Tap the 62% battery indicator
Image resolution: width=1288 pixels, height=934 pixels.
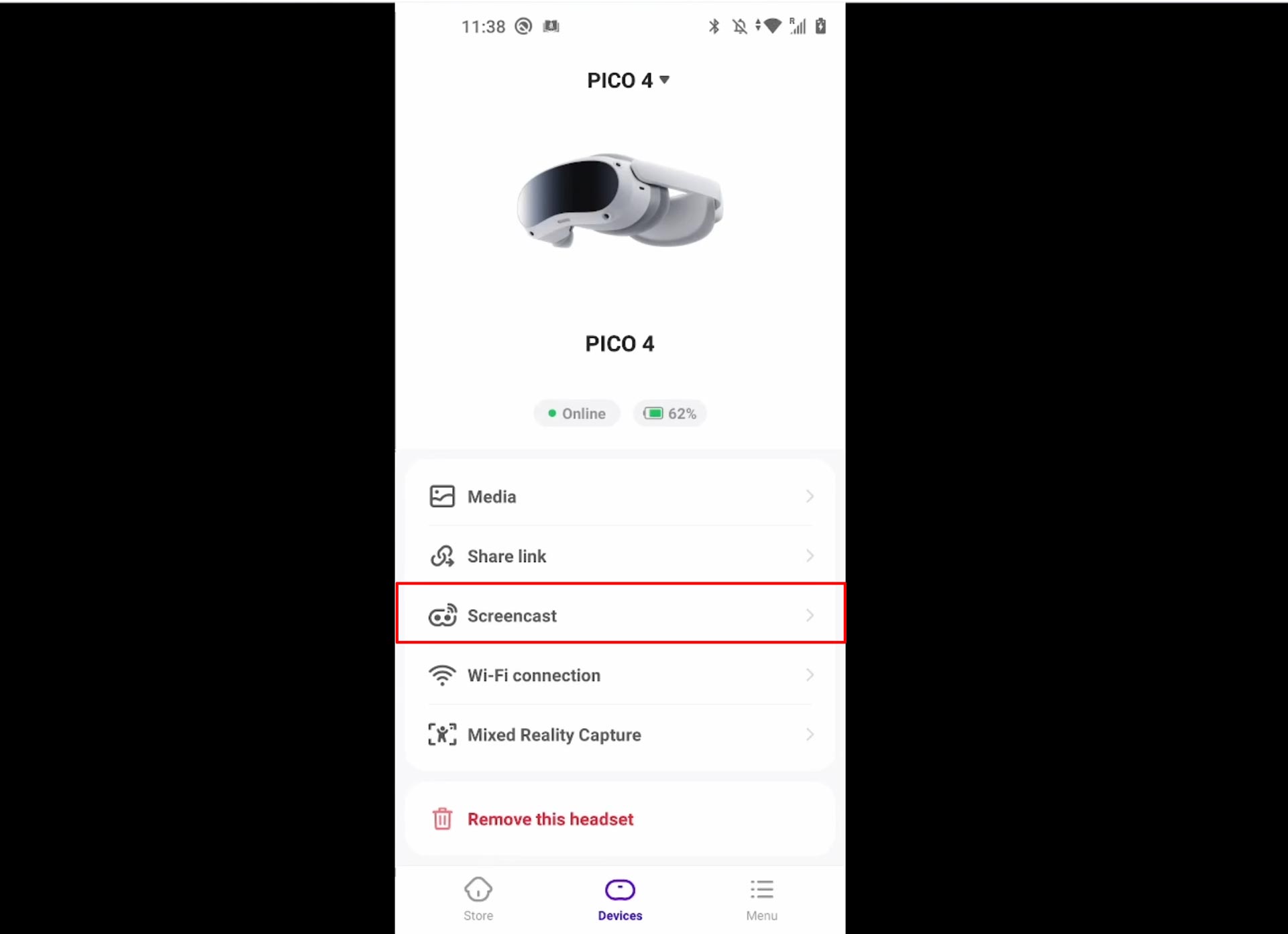(669, 413)
